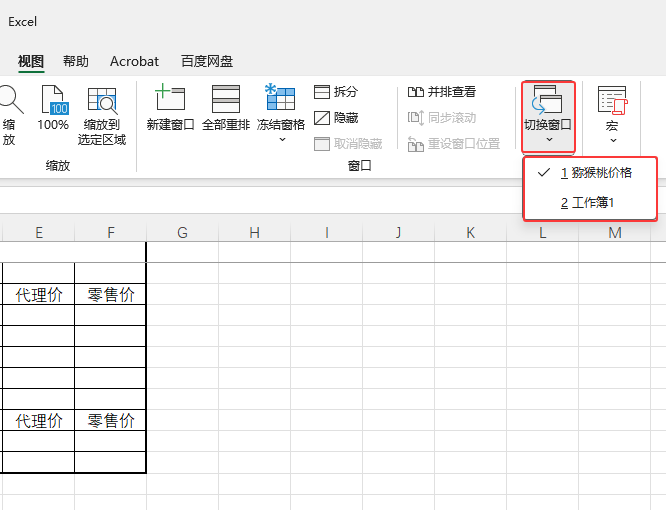The image size is (666, 510).
Task: Click the Switch Windows (切换窗口) icon
Action: click(x=547, y=99)
